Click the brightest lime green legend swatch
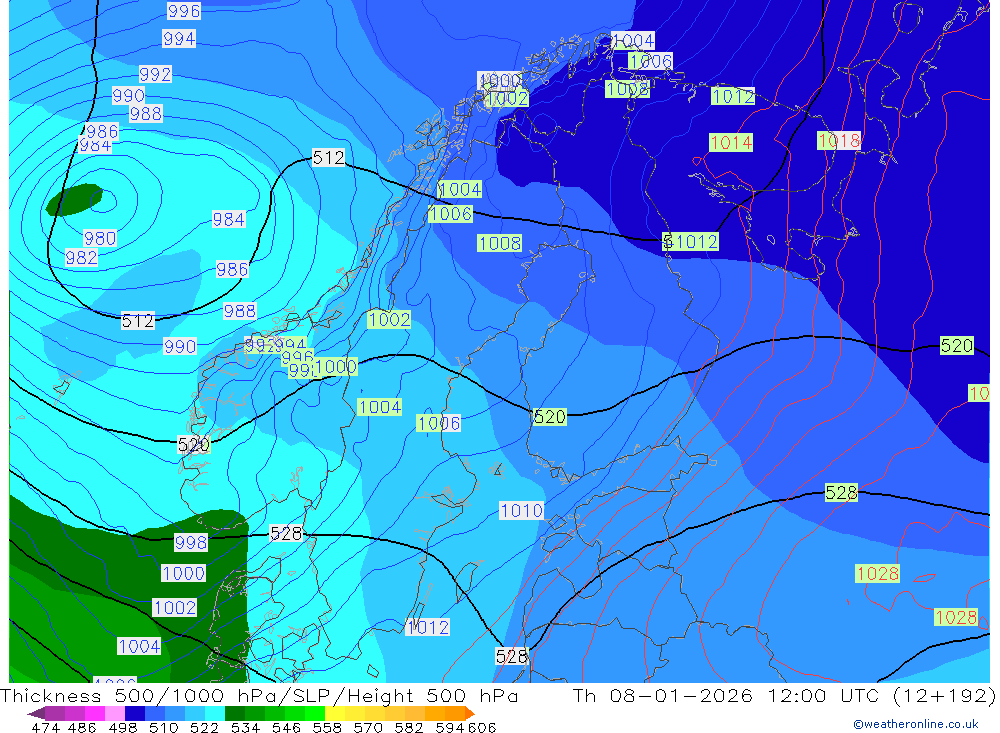 coord(315,713)
